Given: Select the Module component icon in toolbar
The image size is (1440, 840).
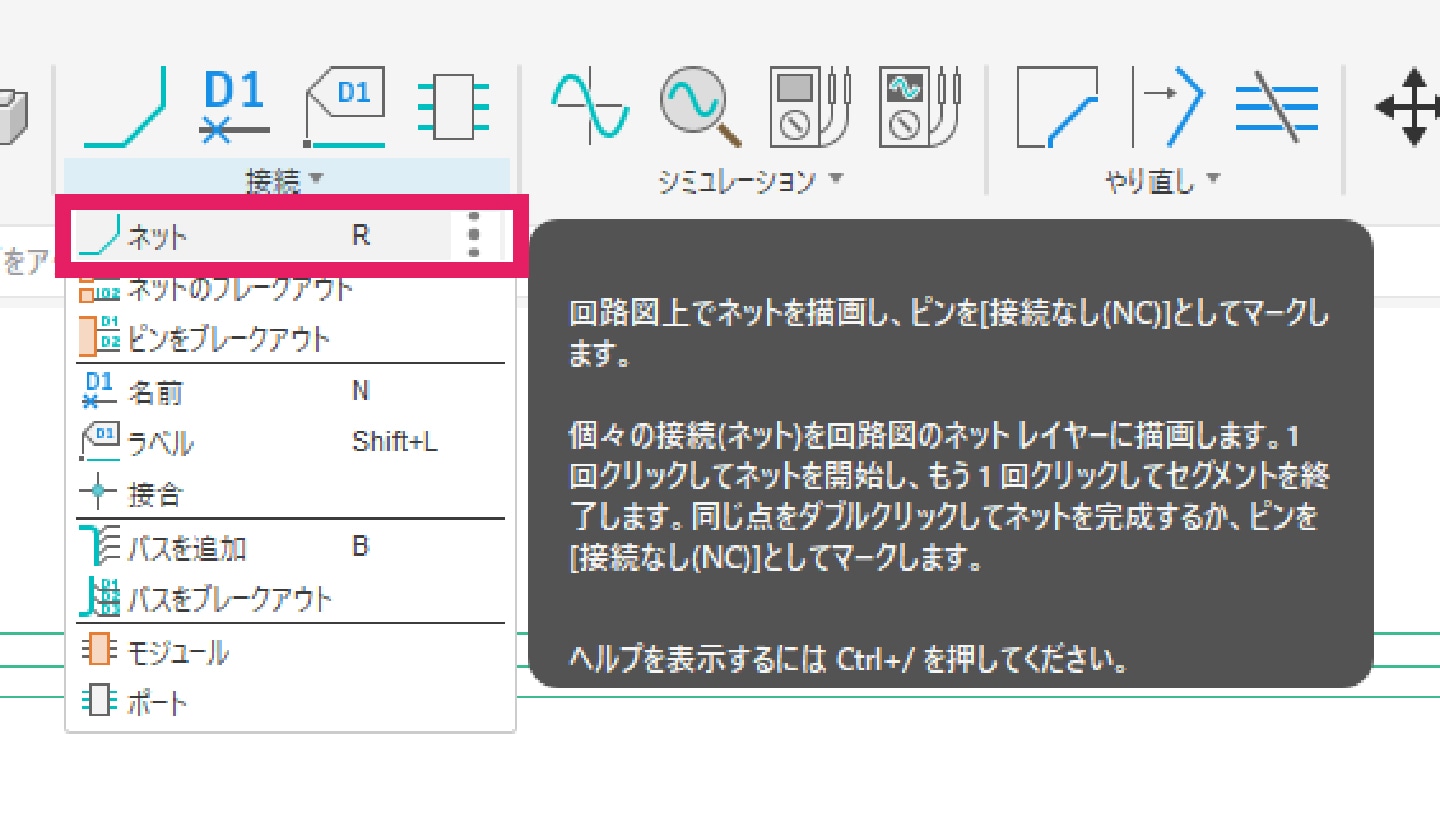Looking at the screenshot, I should (x=453, y=107).
